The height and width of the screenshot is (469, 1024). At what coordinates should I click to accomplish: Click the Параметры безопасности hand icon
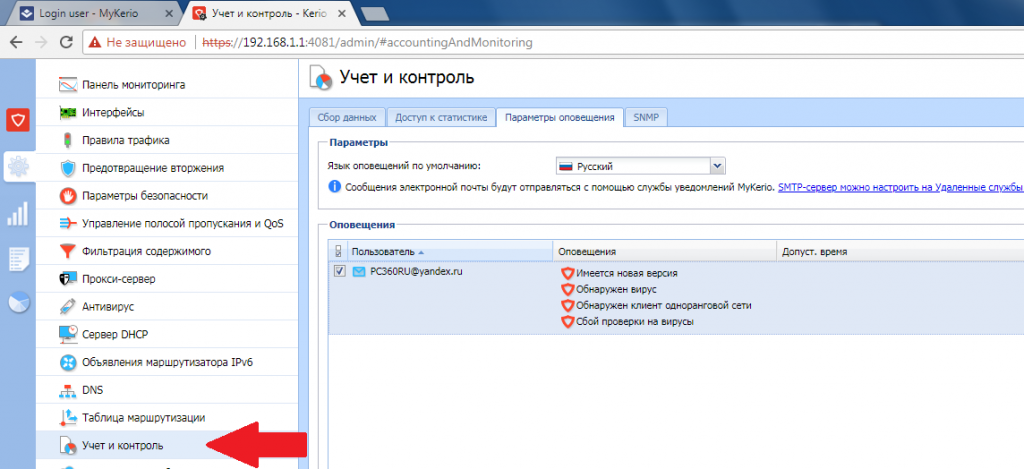(68, 196)
